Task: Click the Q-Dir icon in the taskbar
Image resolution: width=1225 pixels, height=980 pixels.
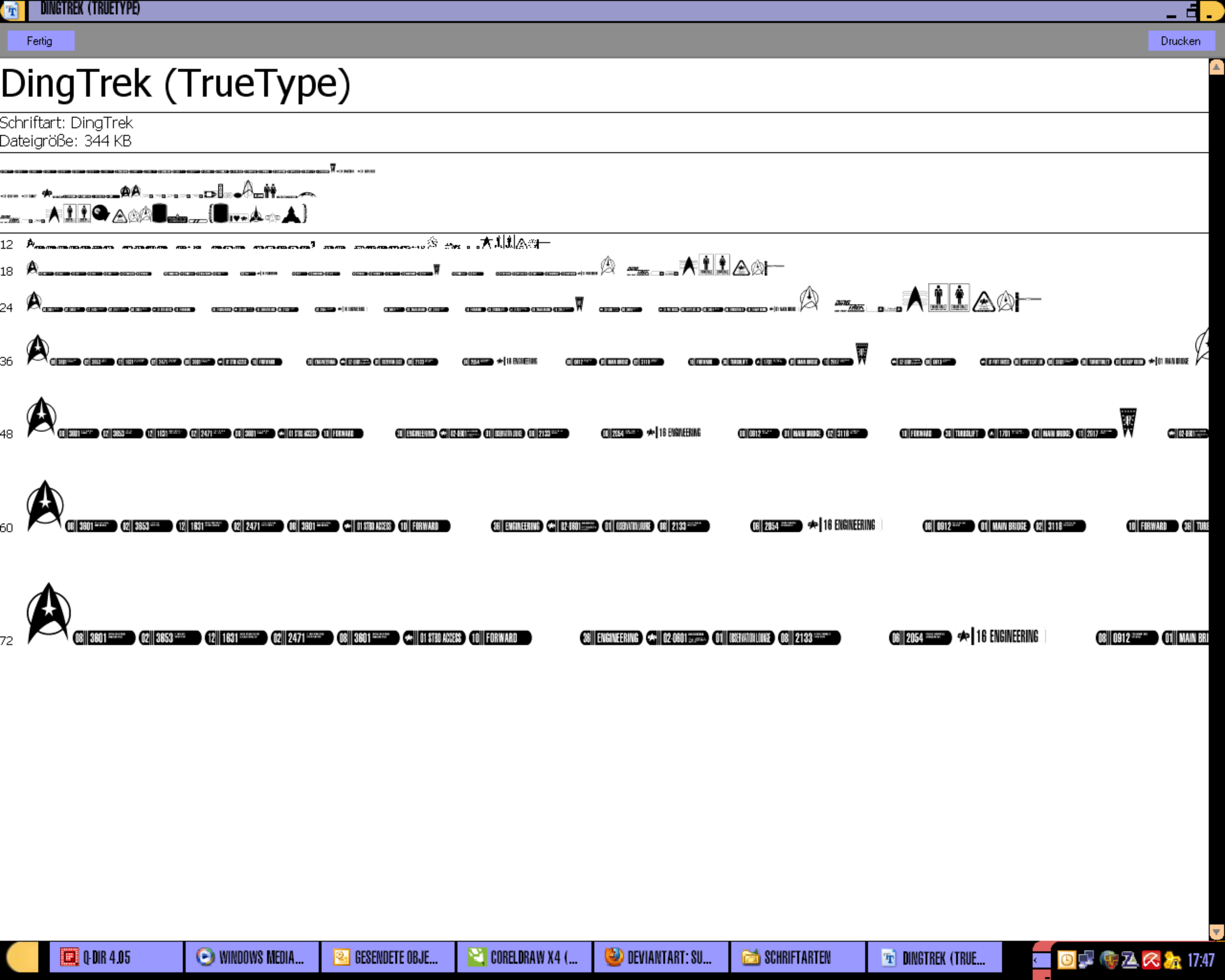Action: (69, 957)
